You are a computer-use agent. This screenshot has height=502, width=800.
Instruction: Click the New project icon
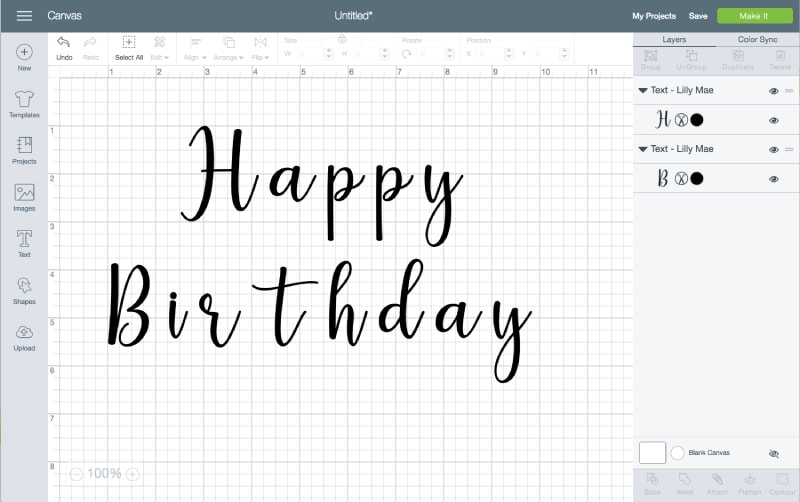pos(24,52)
